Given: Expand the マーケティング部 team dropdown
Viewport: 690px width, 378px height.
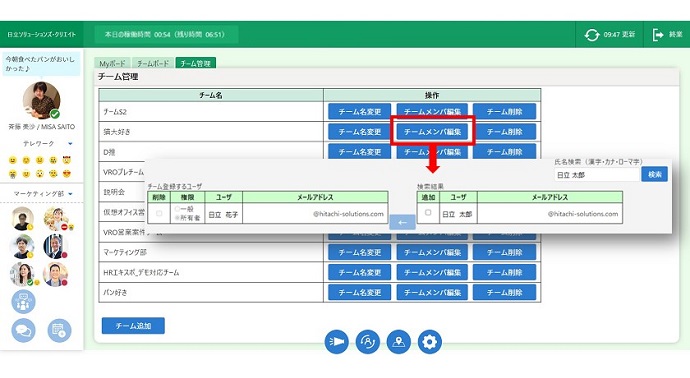Looking at the screenshot, I should pos(70,194).
